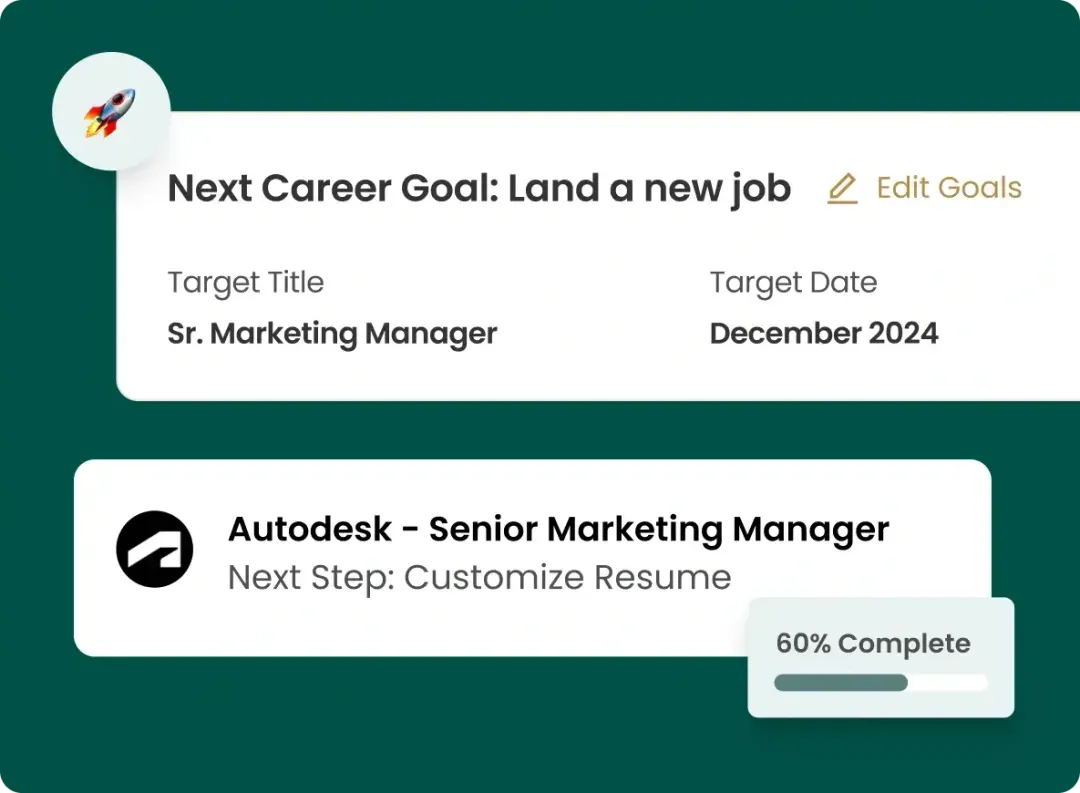Image resolution: width=1080 pixels, height=793 pixels.
Task: Click "Senior Marketing Manager" in the job card
Action: click(659, 529)
